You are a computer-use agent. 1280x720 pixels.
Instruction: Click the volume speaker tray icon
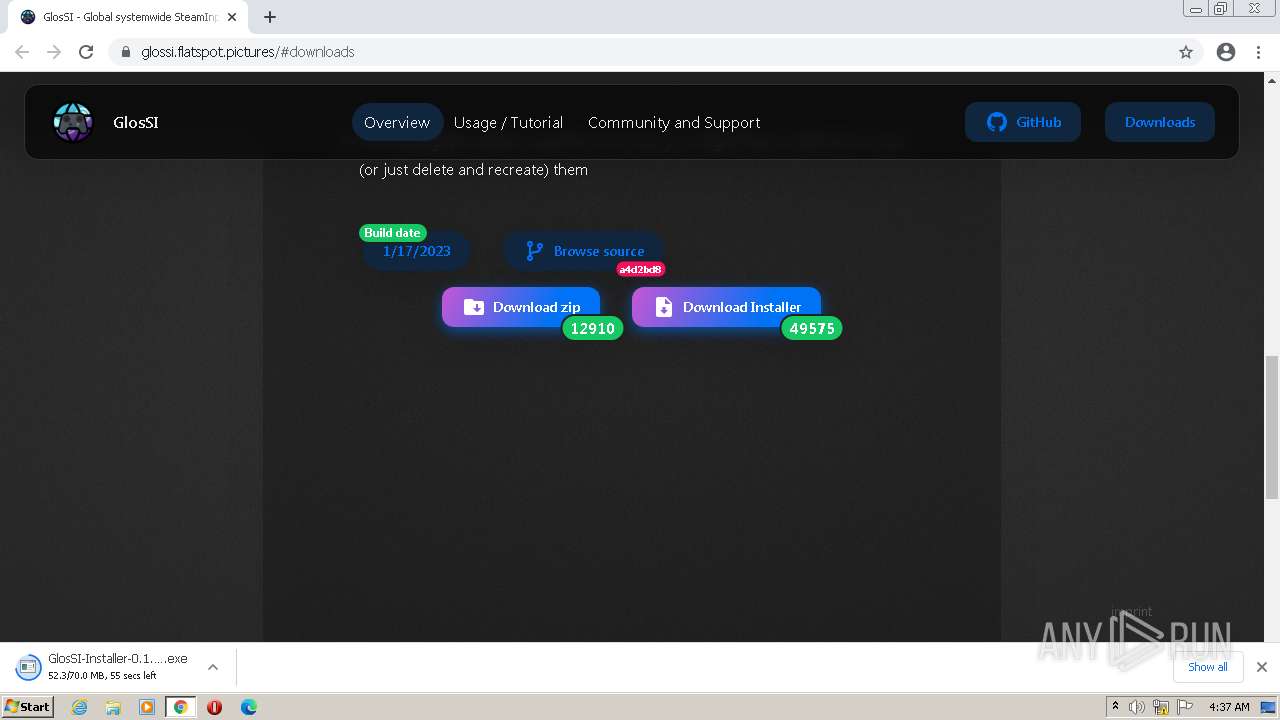click(x=1137, y=707)
